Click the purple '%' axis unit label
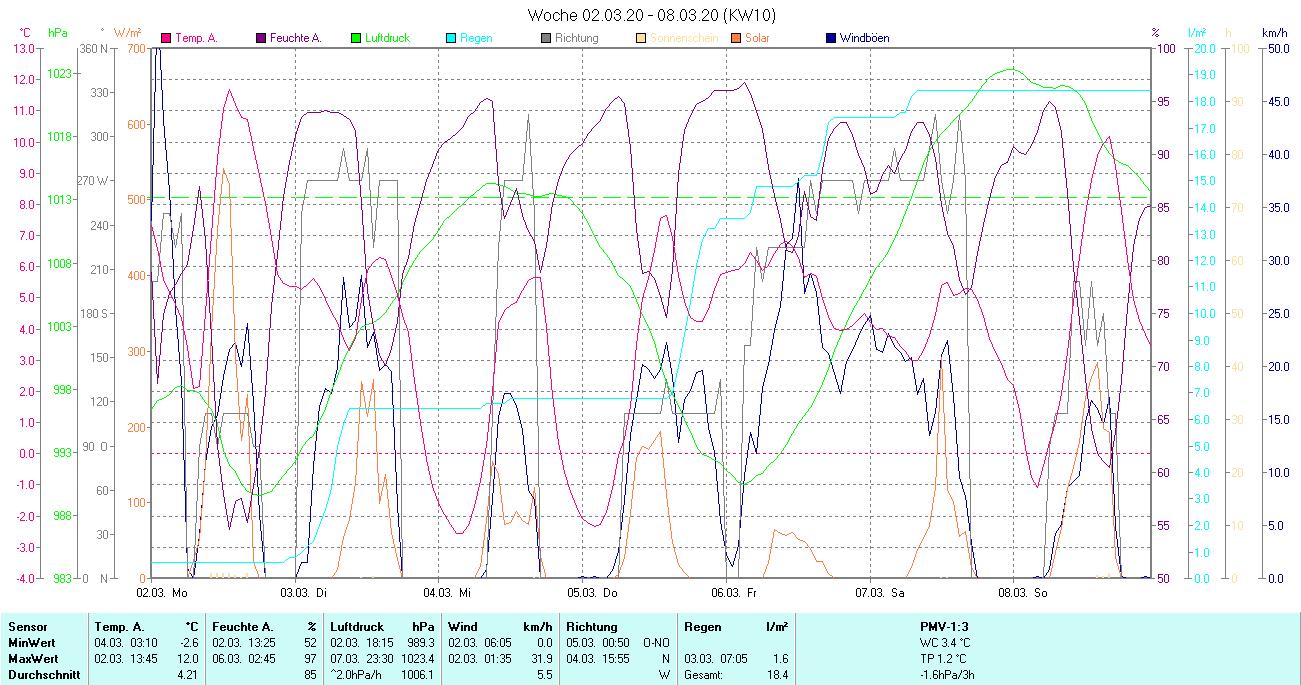This screenshot has width=1301, height=685. (x=1155, y=33)
